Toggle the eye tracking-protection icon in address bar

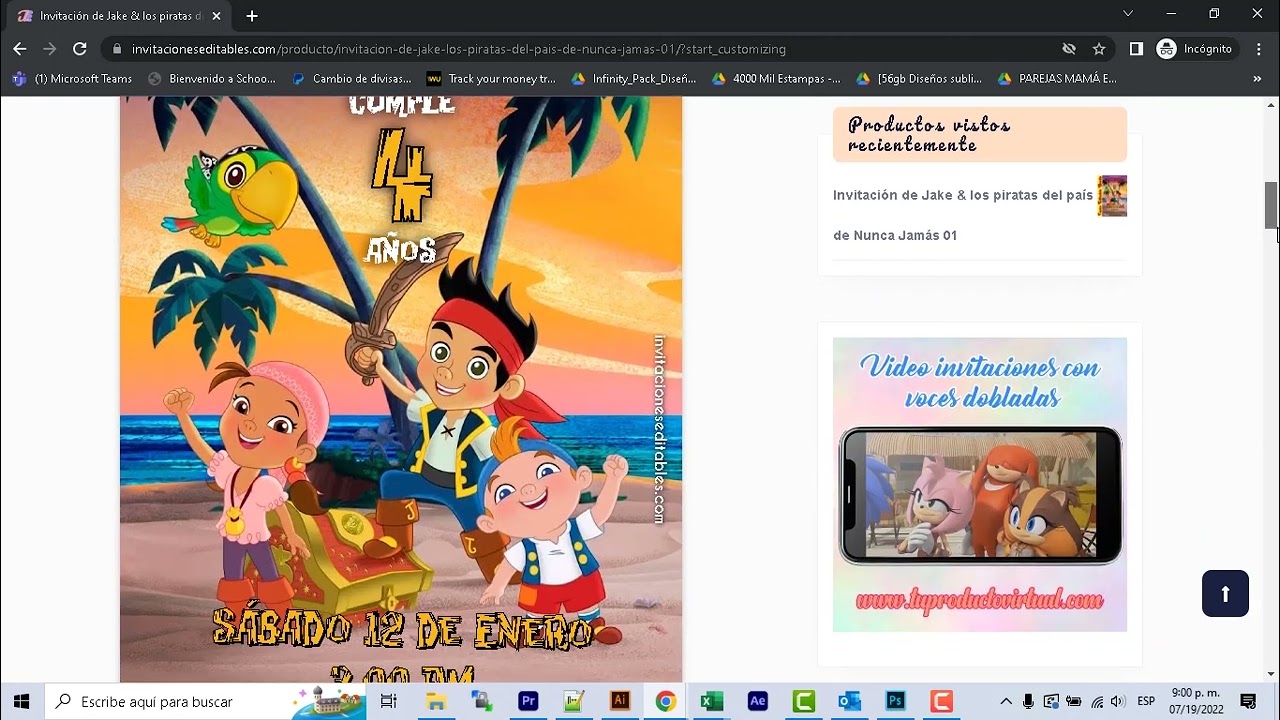point(1069,48)
